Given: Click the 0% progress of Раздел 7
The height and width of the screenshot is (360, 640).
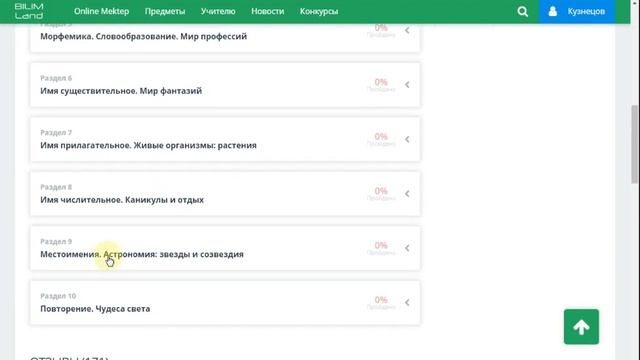Looking at the screenshot, I should click(x=381, y=136).
